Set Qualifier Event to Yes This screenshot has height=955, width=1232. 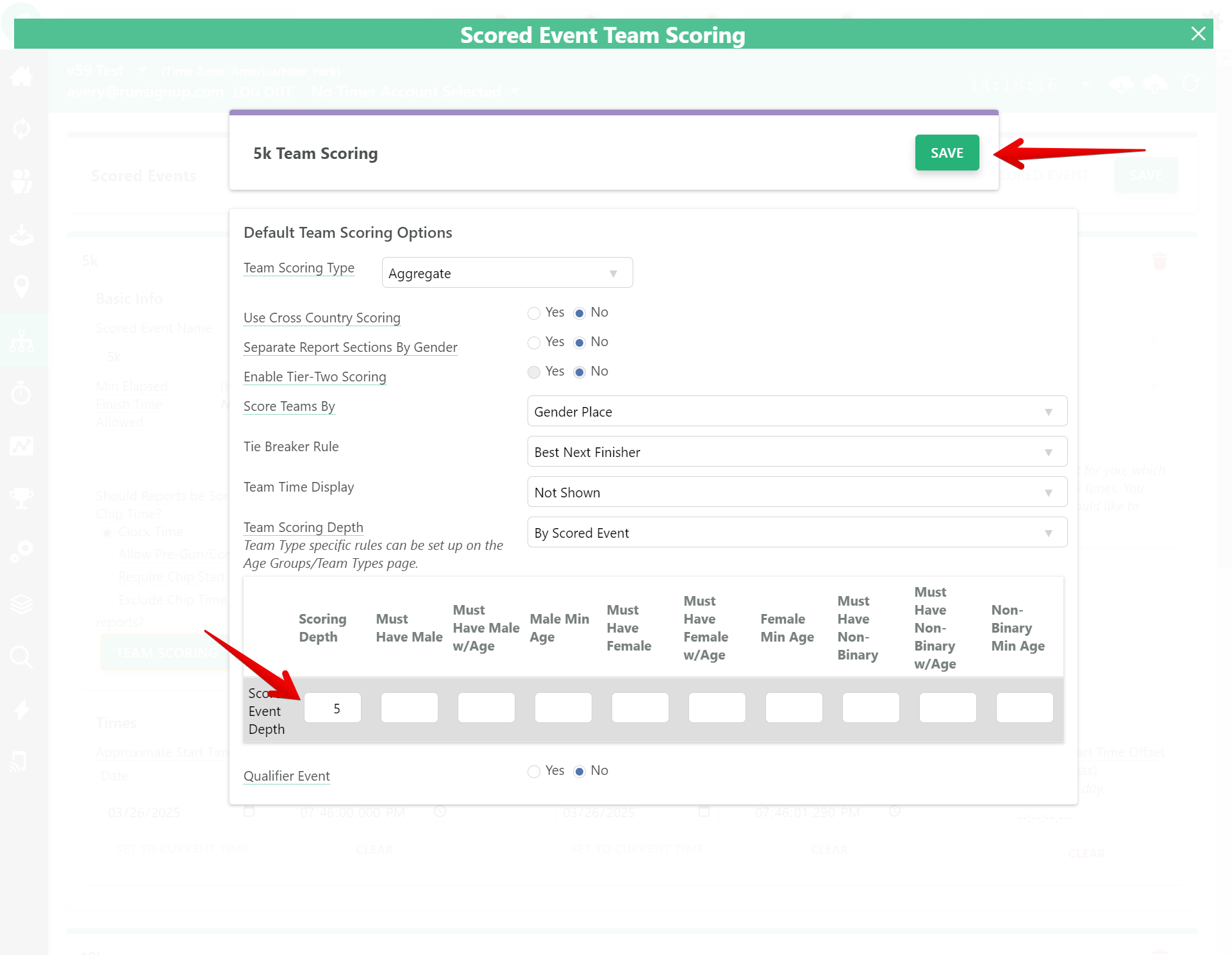[x=534, y=772]
